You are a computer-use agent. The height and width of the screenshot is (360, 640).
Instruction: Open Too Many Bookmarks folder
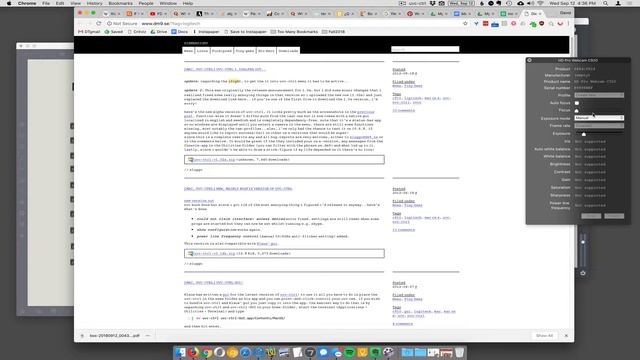click(x=294, y=31)
